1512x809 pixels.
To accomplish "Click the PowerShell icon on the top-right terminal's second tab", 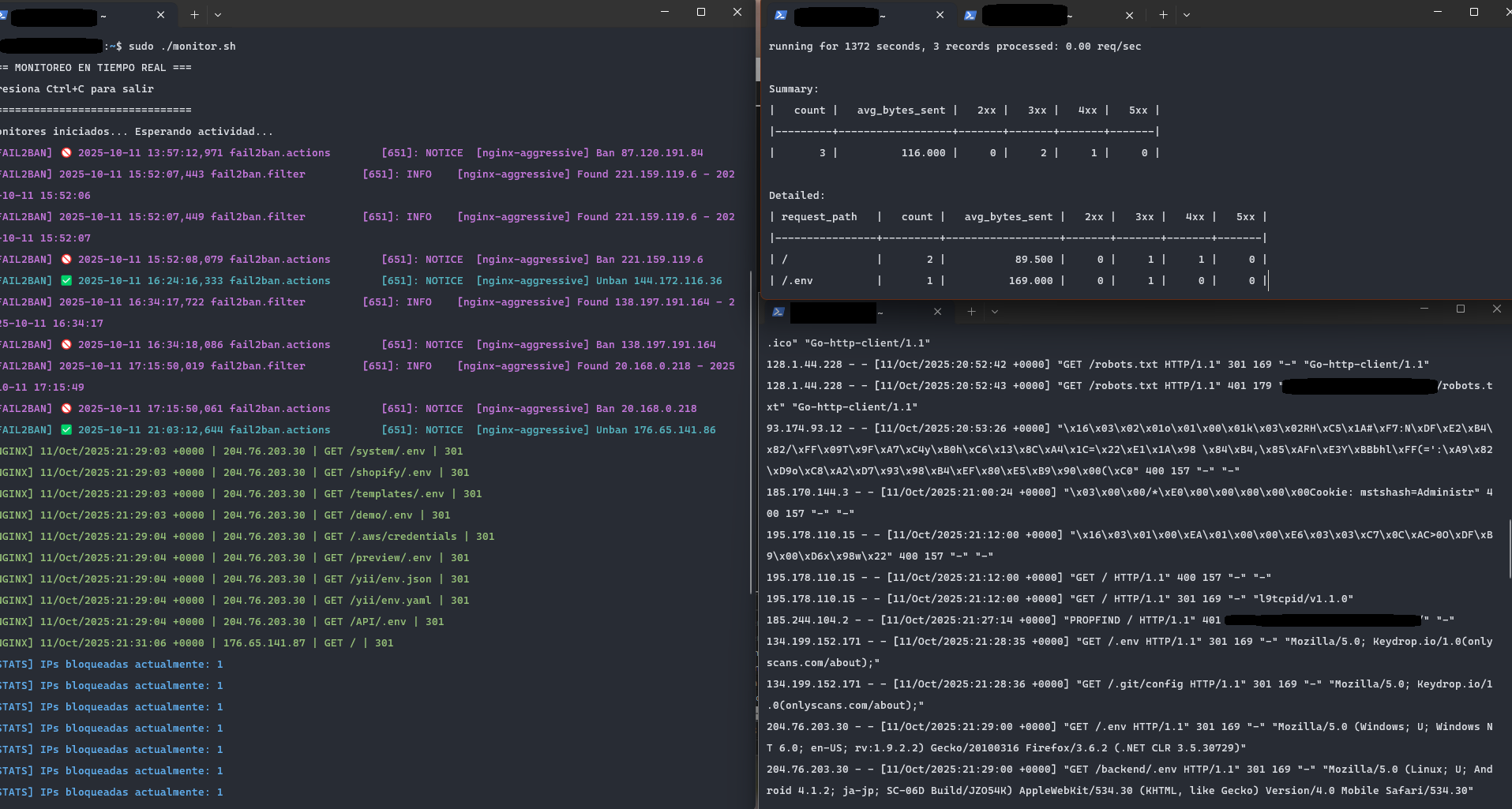I will (970, 15).
